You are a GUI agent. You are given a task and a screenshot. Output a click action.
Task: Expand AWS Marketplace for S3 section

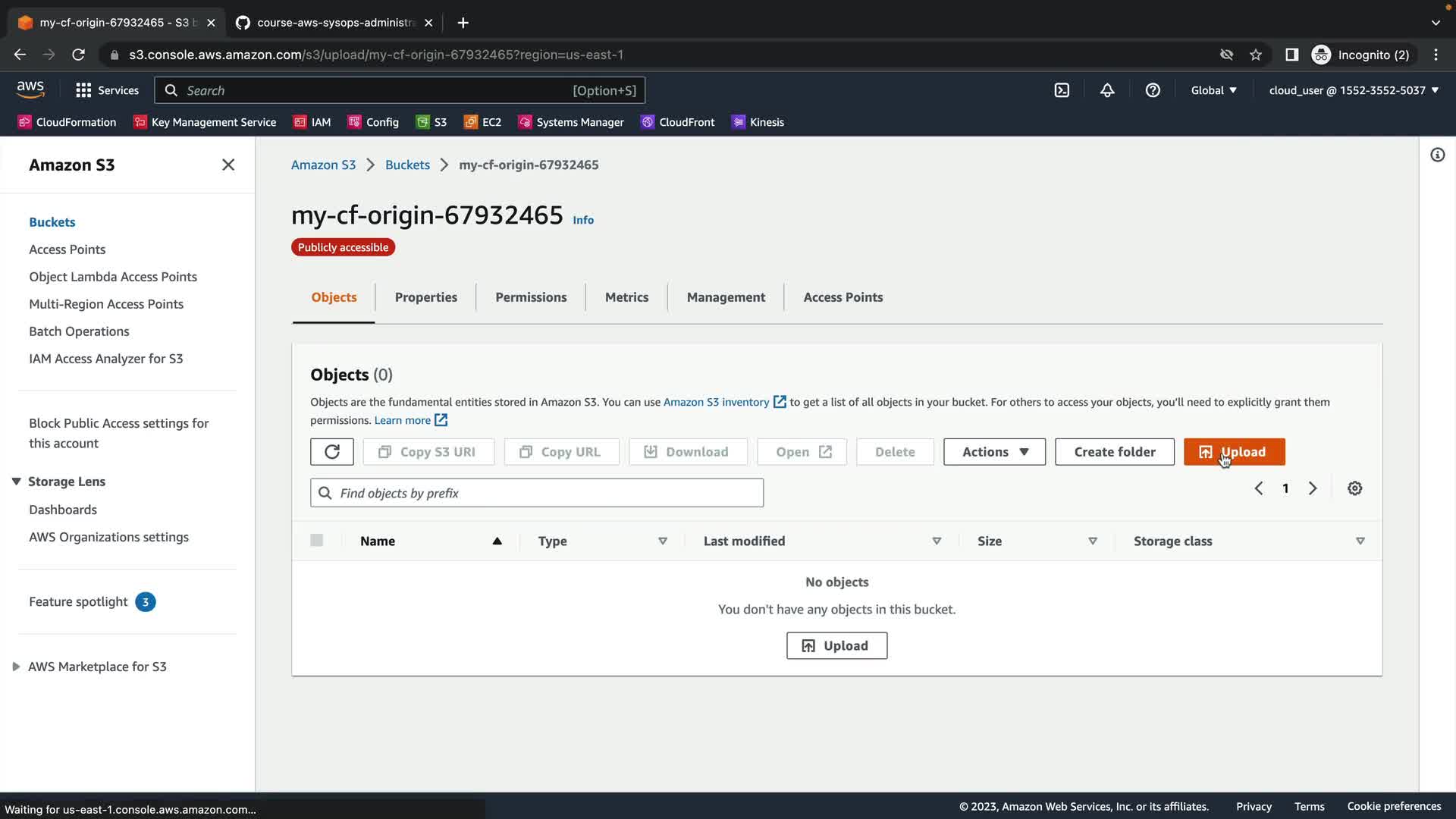point(16,667)
